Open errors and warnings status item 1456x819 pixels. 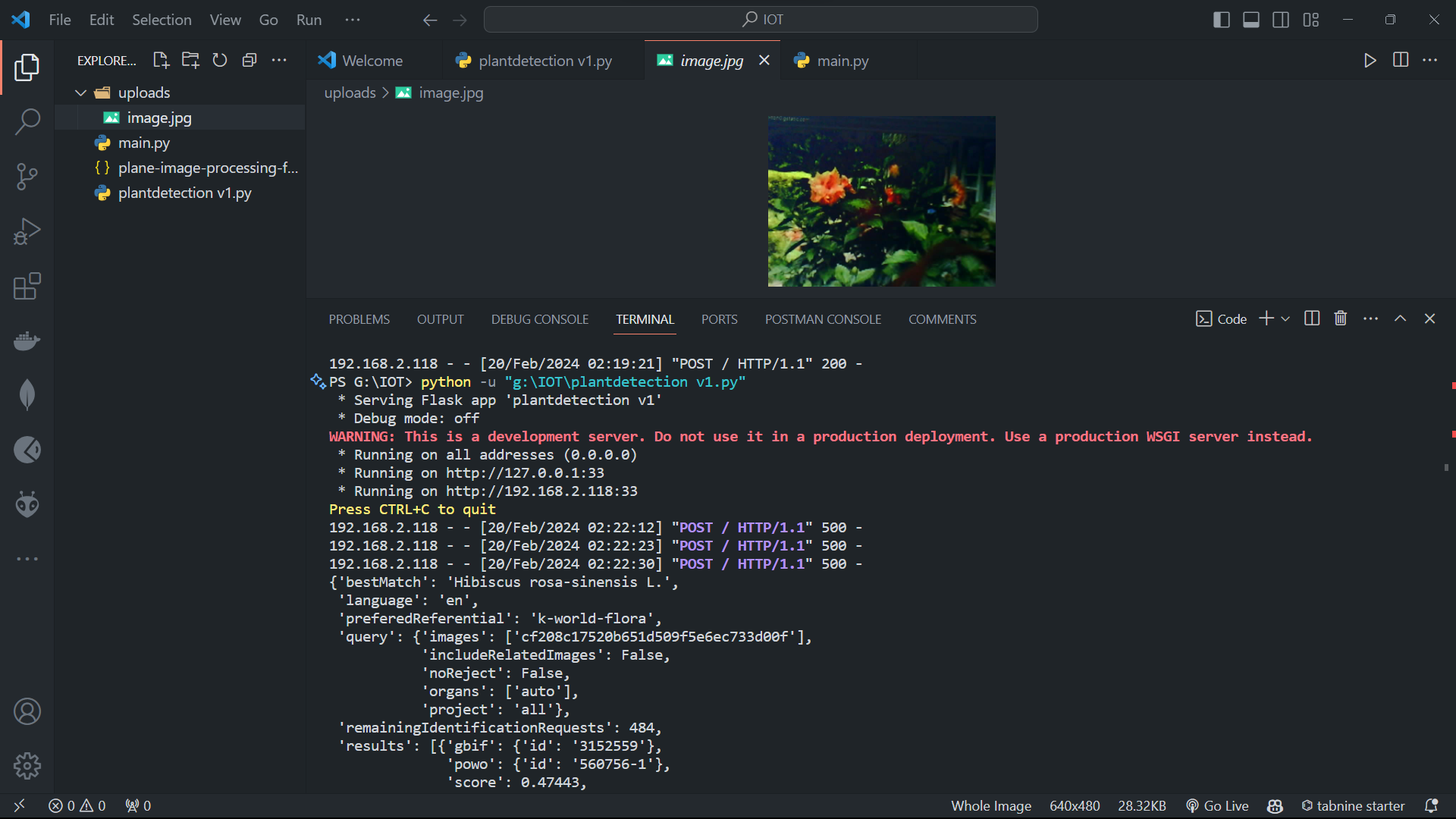point(77,805)
